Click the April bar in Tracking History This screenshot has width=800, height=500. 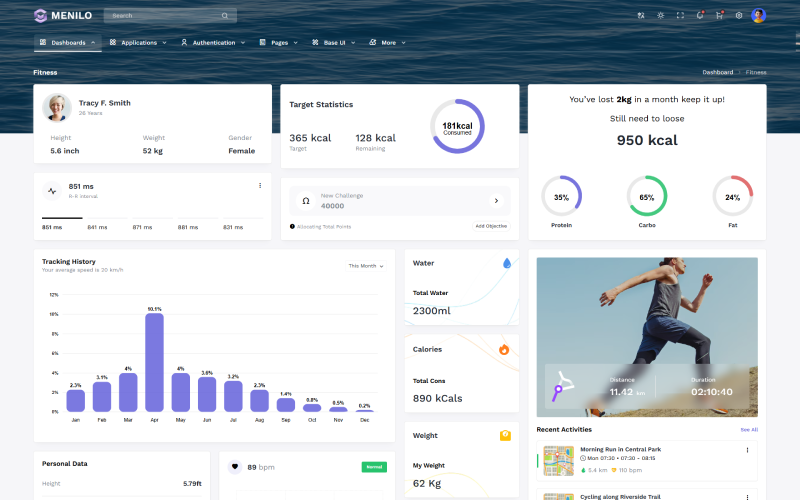pyautogui.click(x=154, y=362)
